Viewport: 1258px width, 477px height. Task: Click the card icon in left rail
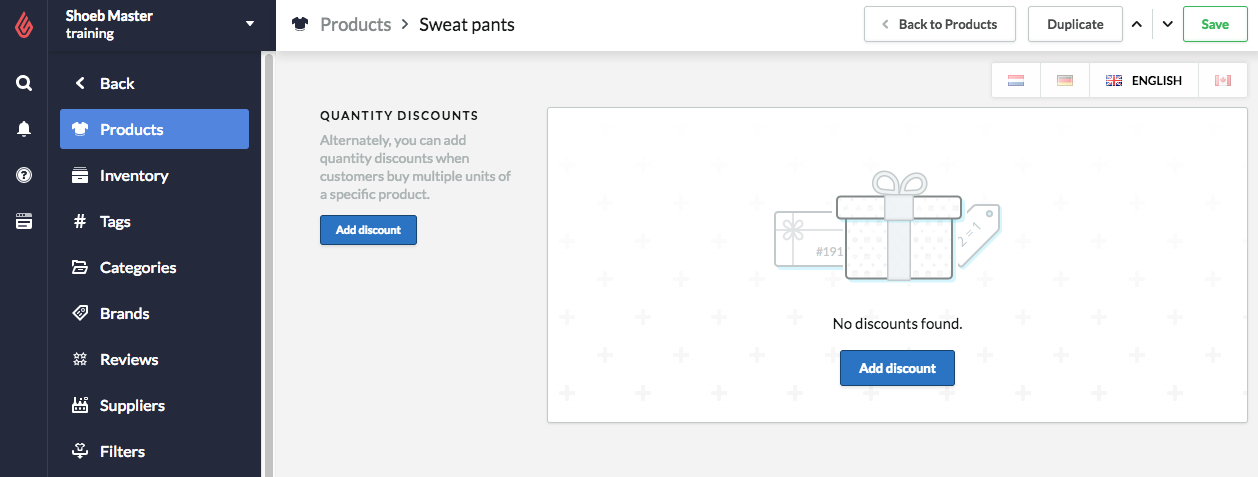pos(23,221)
